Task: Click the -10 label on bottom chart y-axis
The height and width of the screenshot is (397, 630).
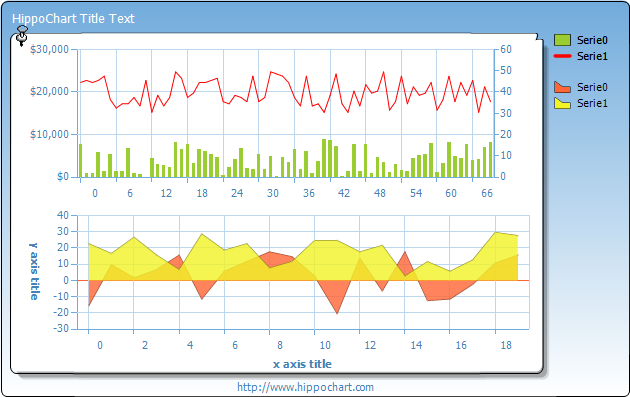Action: point(61,296)
